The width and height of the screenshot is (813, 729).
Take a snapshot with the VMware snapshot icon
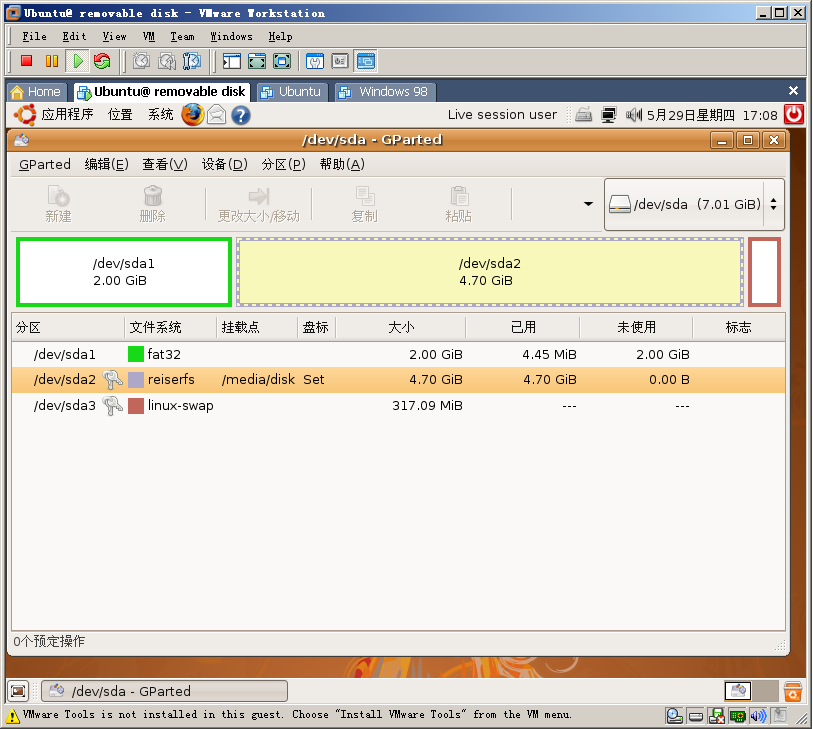coord(141,61)
